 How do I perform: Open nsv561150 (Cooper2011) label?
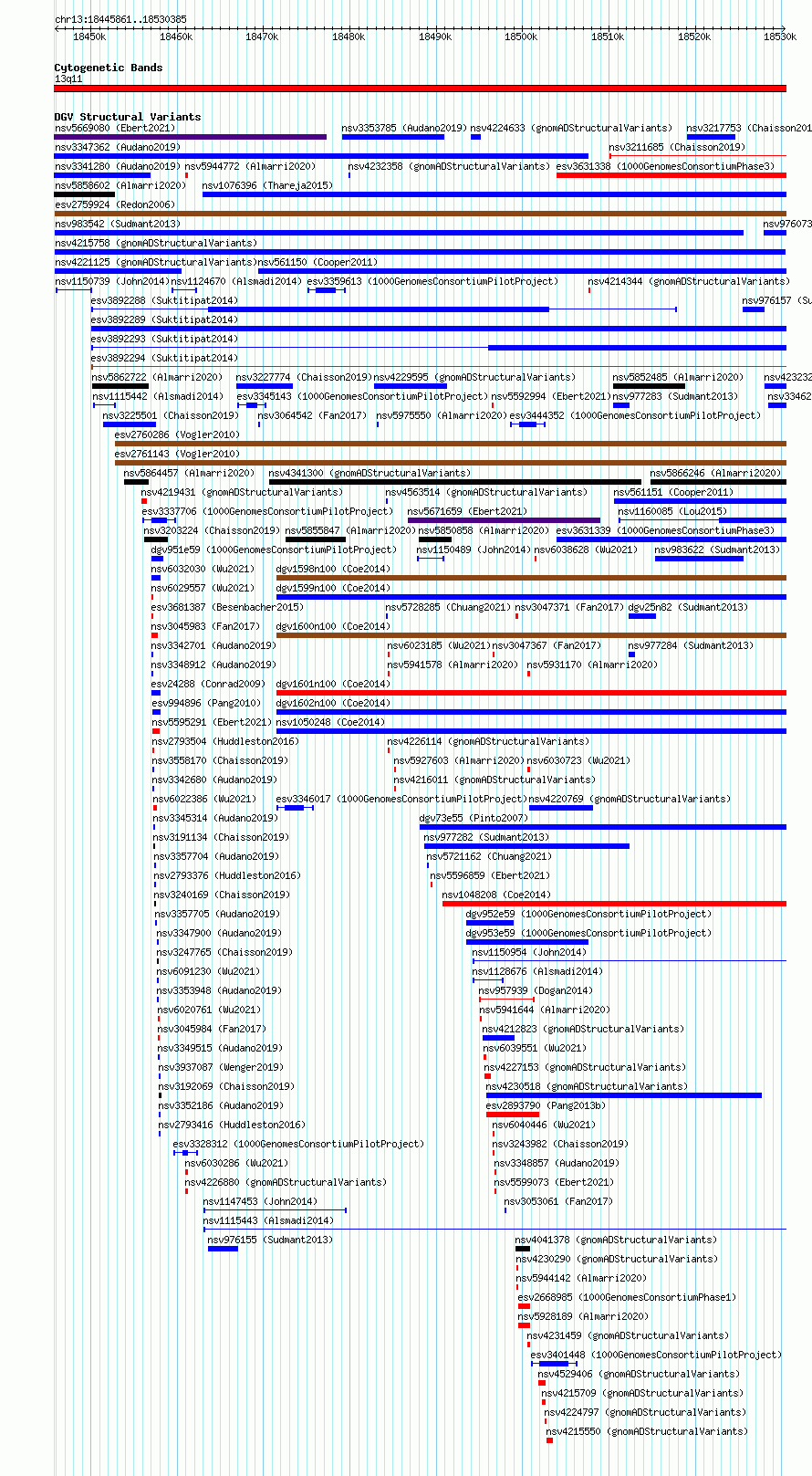317,262
